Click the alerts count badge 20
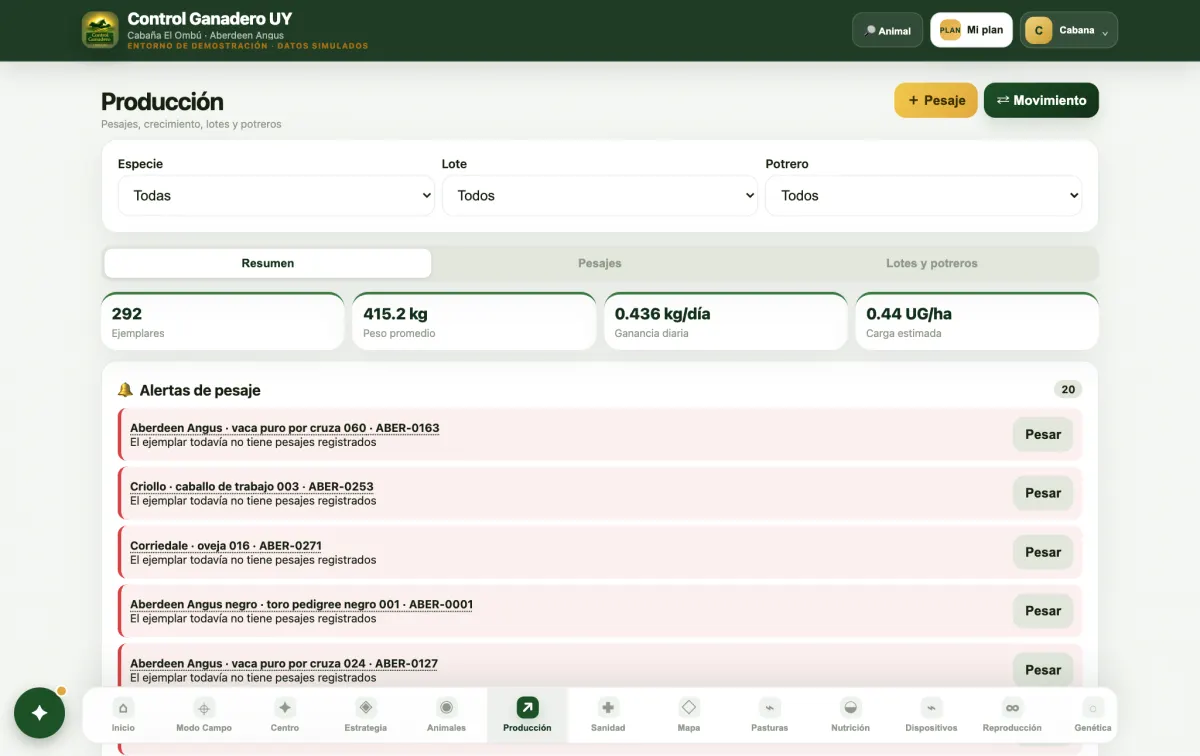Image resolution: width=1200 pixels, height=756 pixels. (1068, 390)
